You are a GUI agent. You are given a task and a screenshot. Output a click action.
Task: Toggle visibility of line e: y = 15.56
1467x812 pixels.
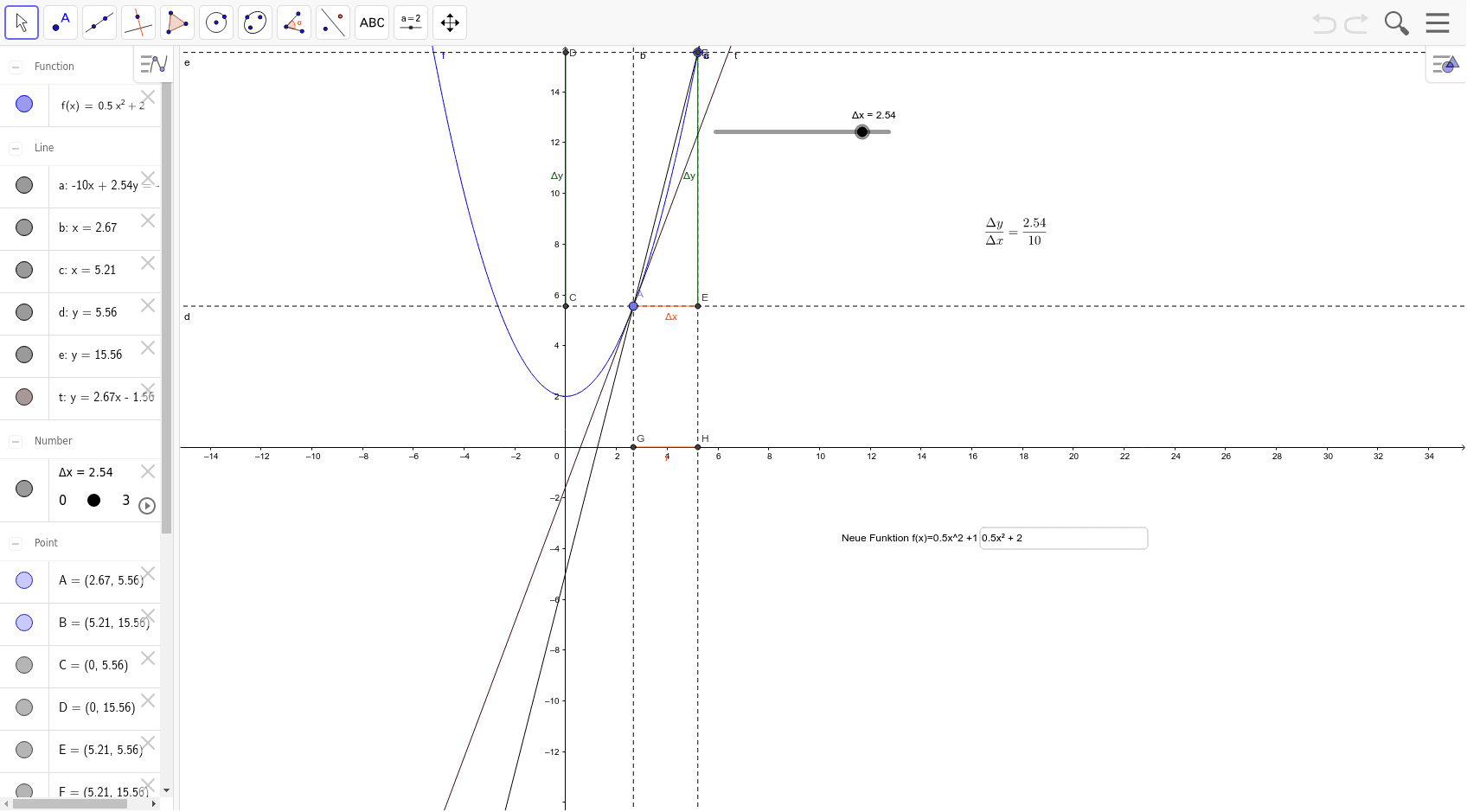[24, 355]
